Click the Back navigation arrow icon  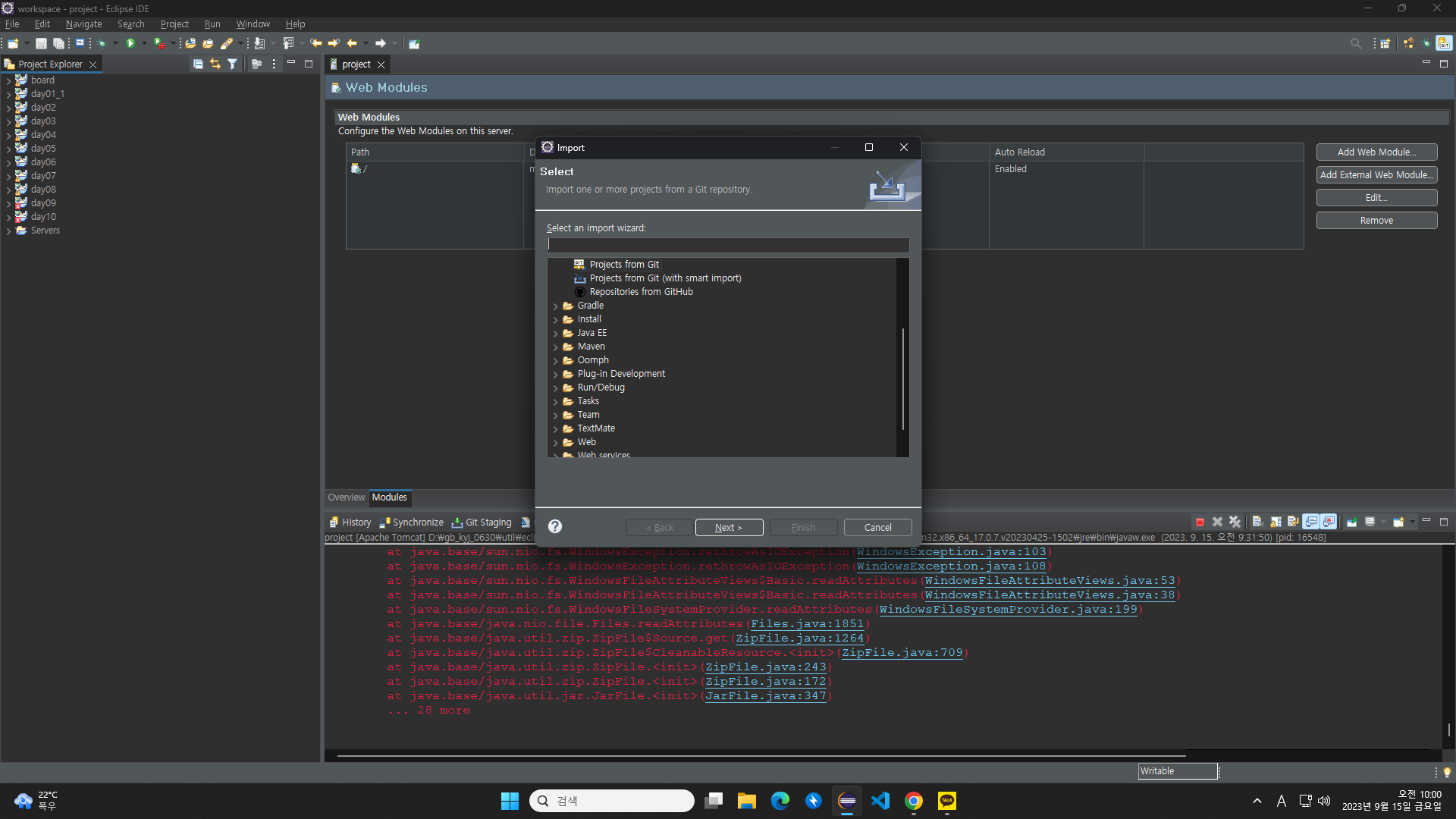(x=352, y=43)
